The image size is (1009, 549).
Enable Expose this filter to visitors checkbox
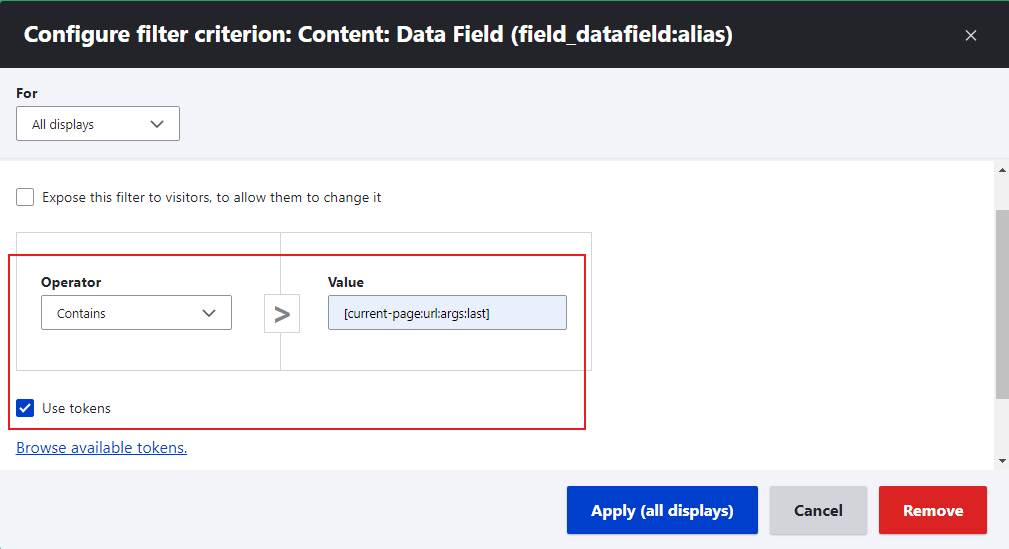[25, 197]
